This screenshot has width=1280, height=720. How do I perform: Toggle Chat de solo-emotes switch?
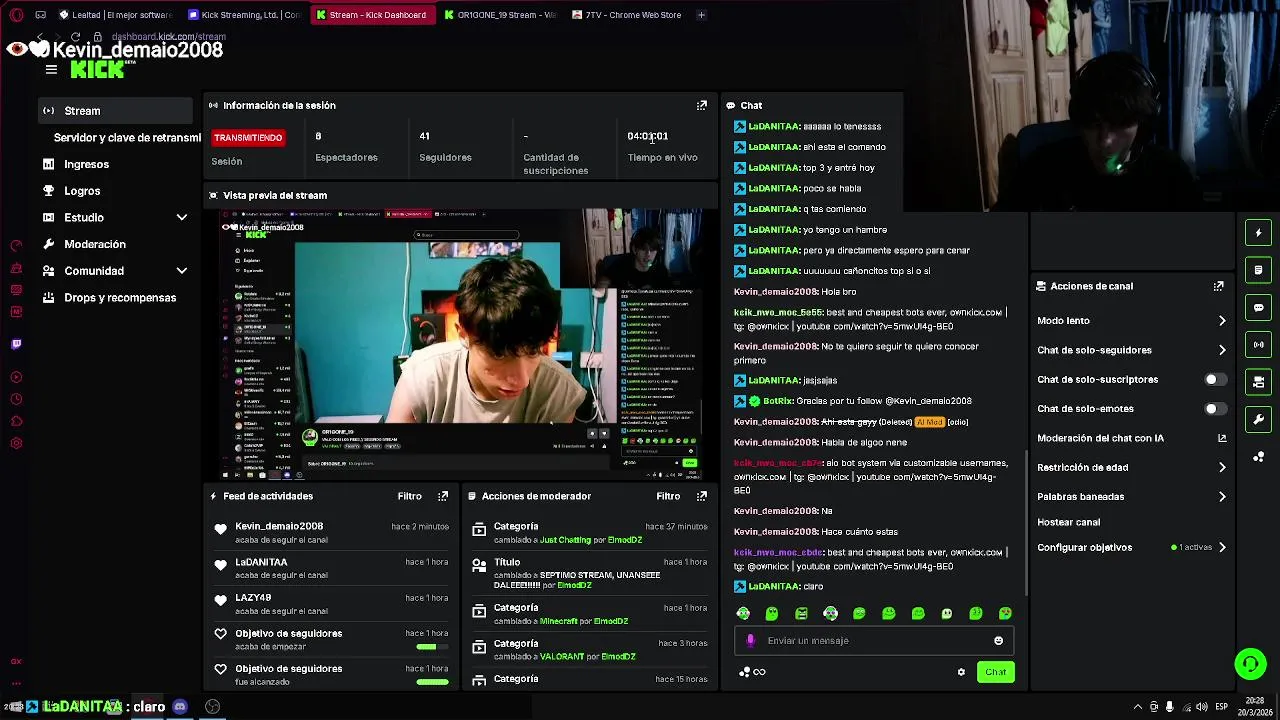point(1215,409)
